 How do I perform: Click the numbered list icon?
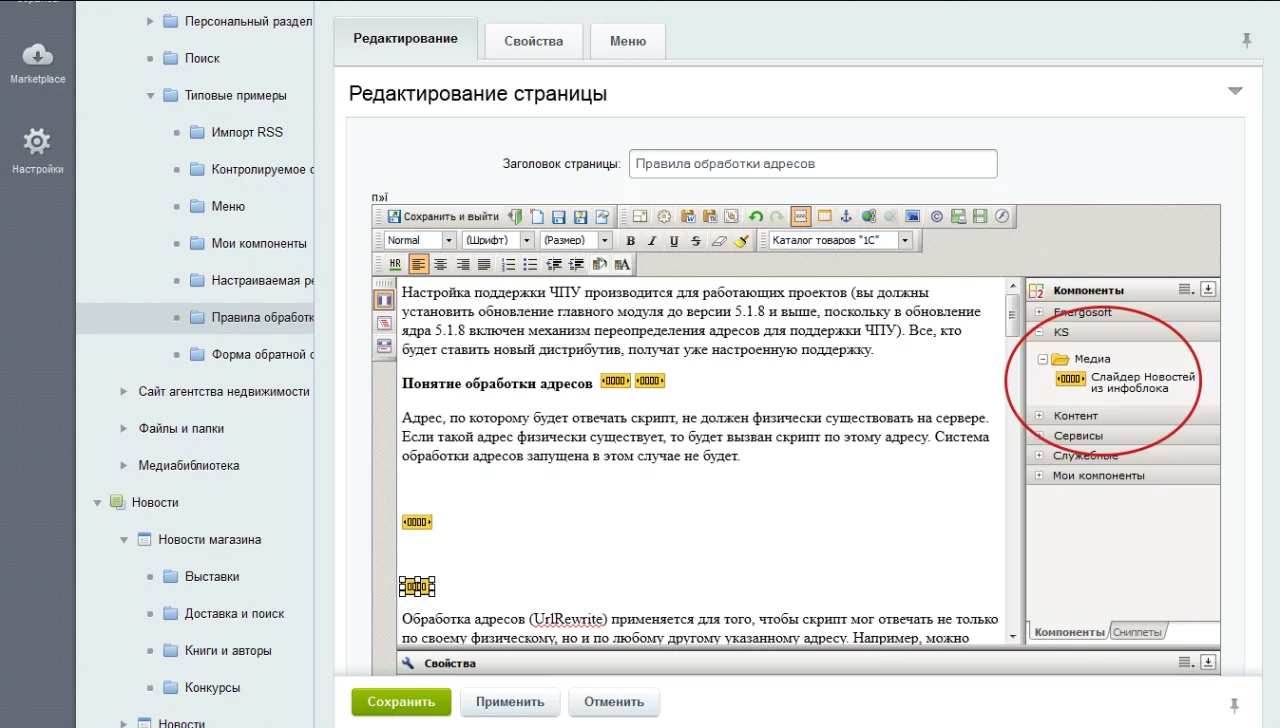point(508,265)
